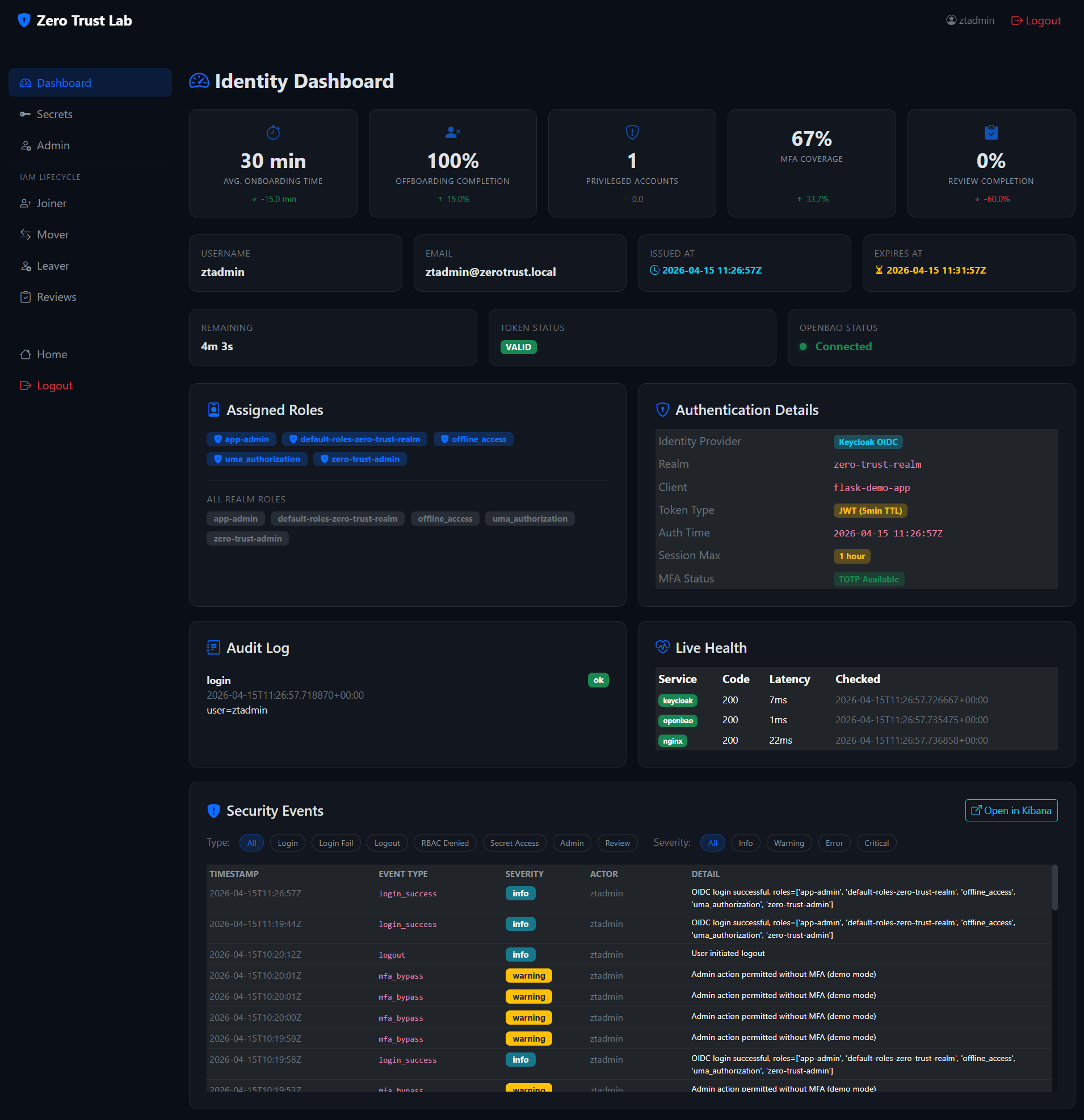Screen dimensions: 1084x1120
Task: Click the Reviews clipboard icon in sidebar
Action: pyautogui.click(x=25, y=297)
